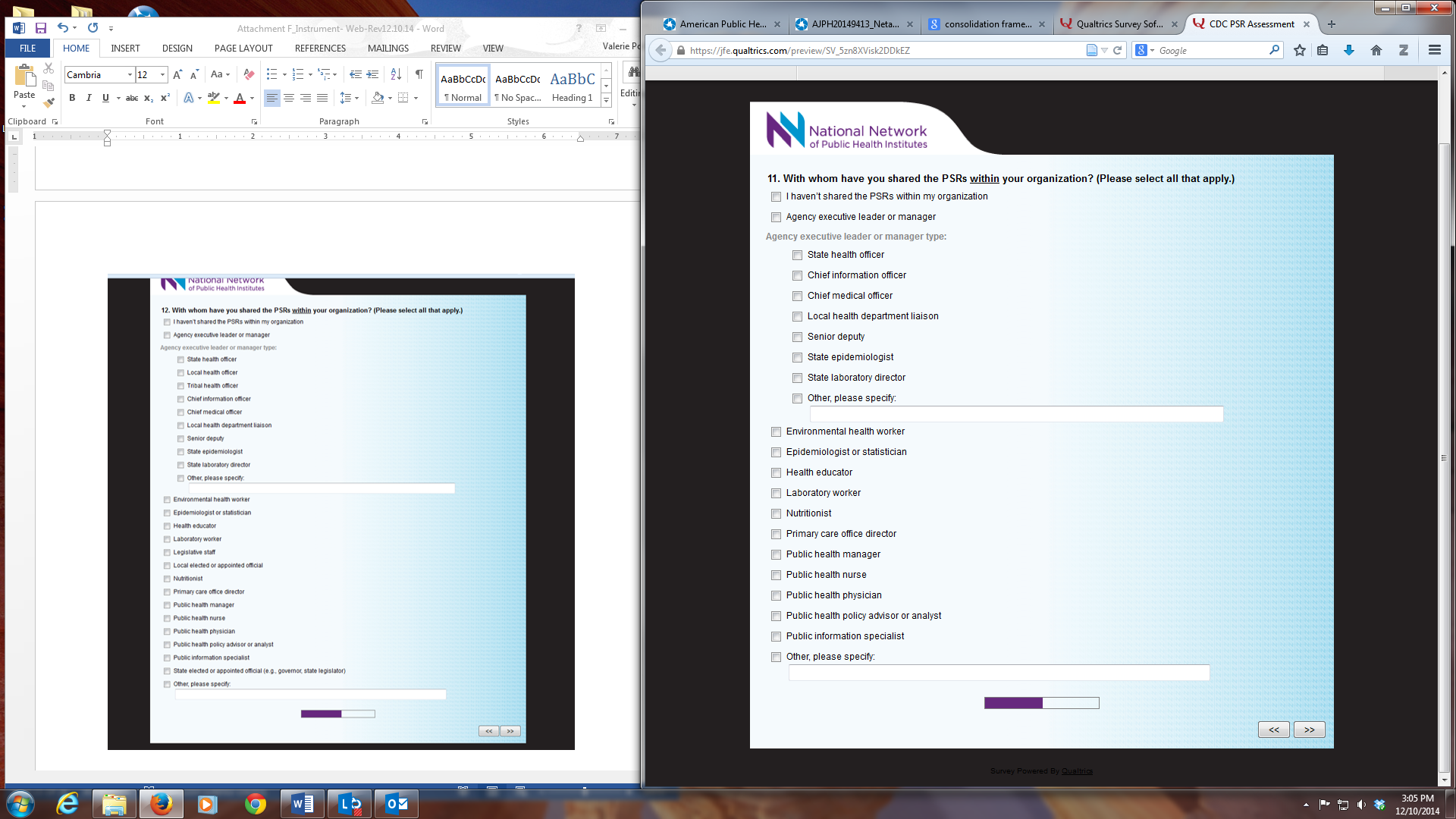
Task: Check the State health officer checkbox
Action: [x=797, y=256]
